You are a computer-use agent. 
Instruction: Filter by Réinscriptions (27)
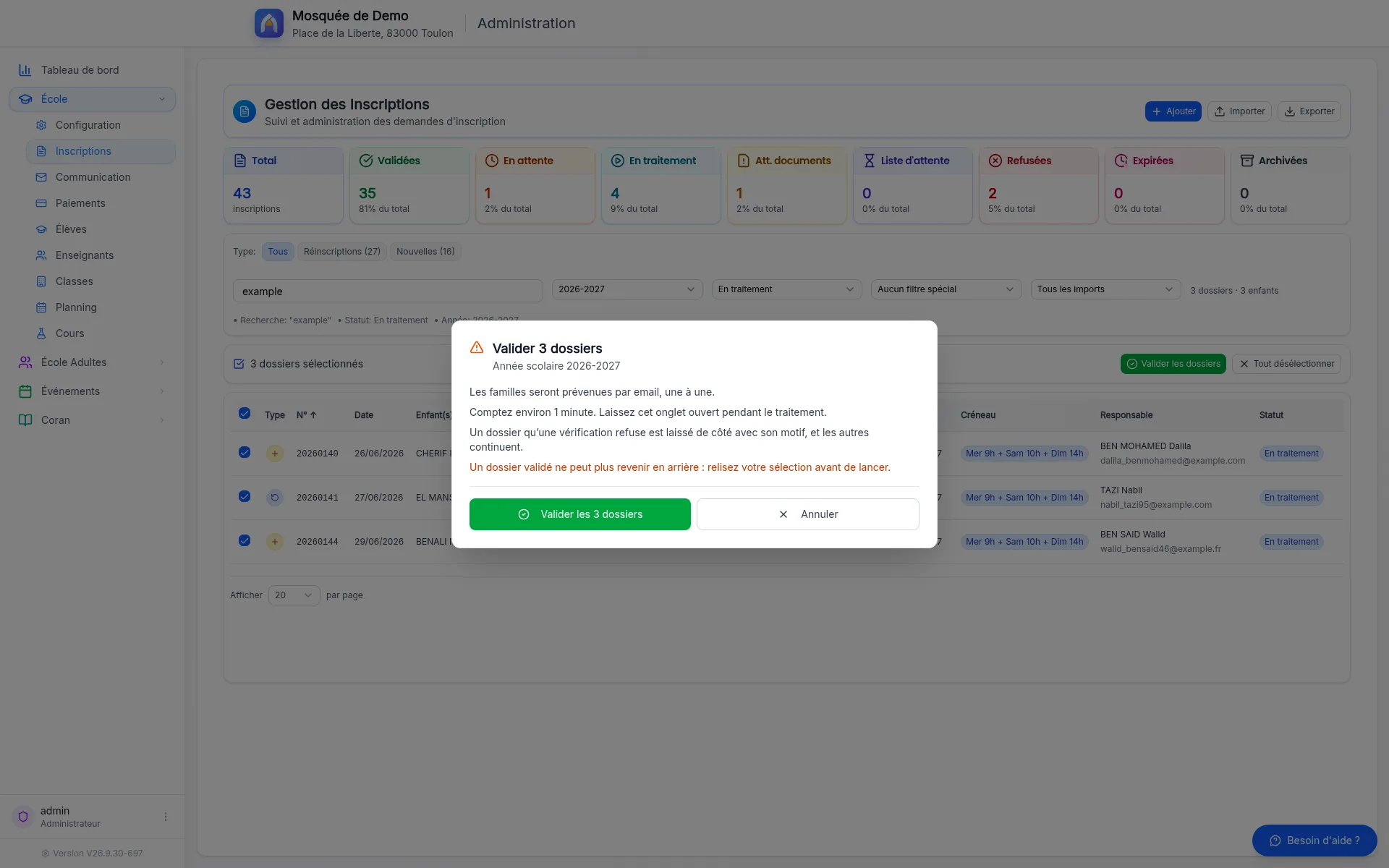point(342,252)
